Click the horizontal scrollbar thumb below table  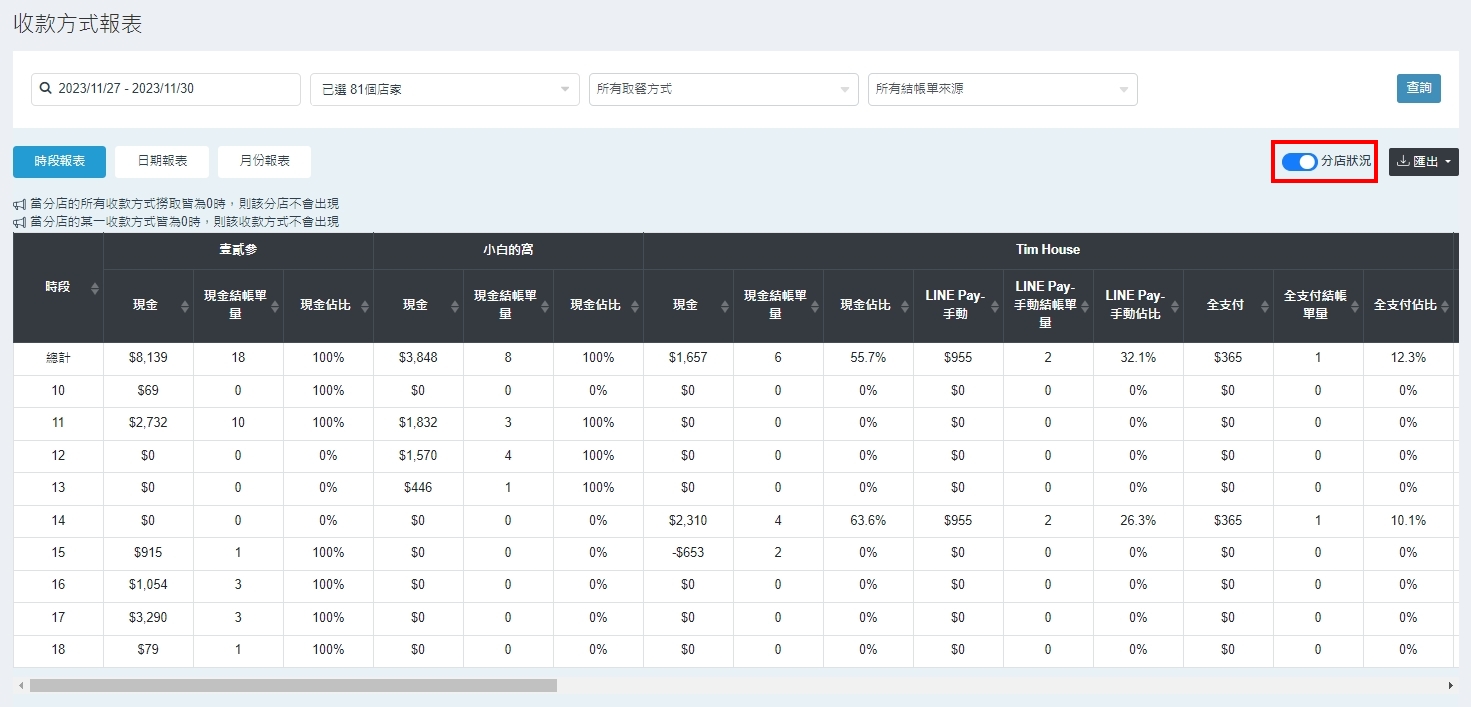(292, 686)
